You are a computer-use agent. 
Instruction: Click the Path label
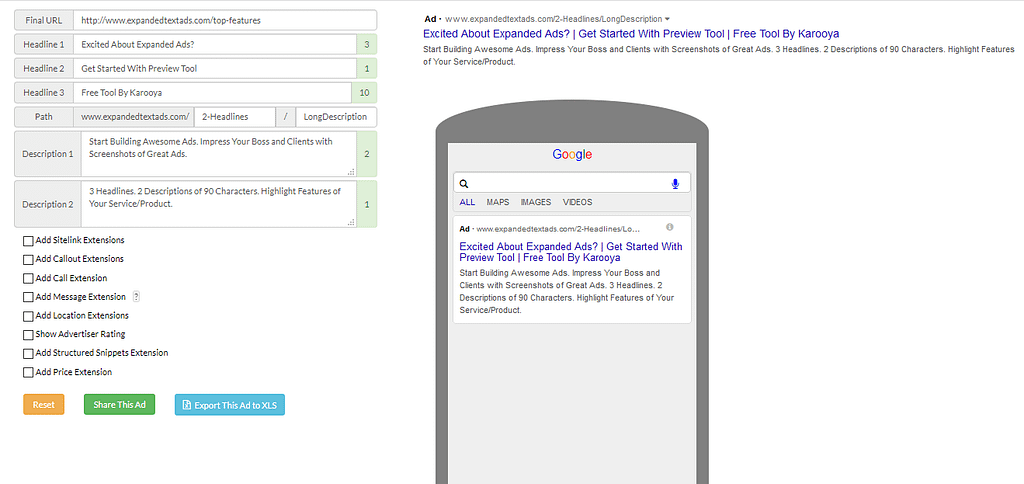(44, 118)
